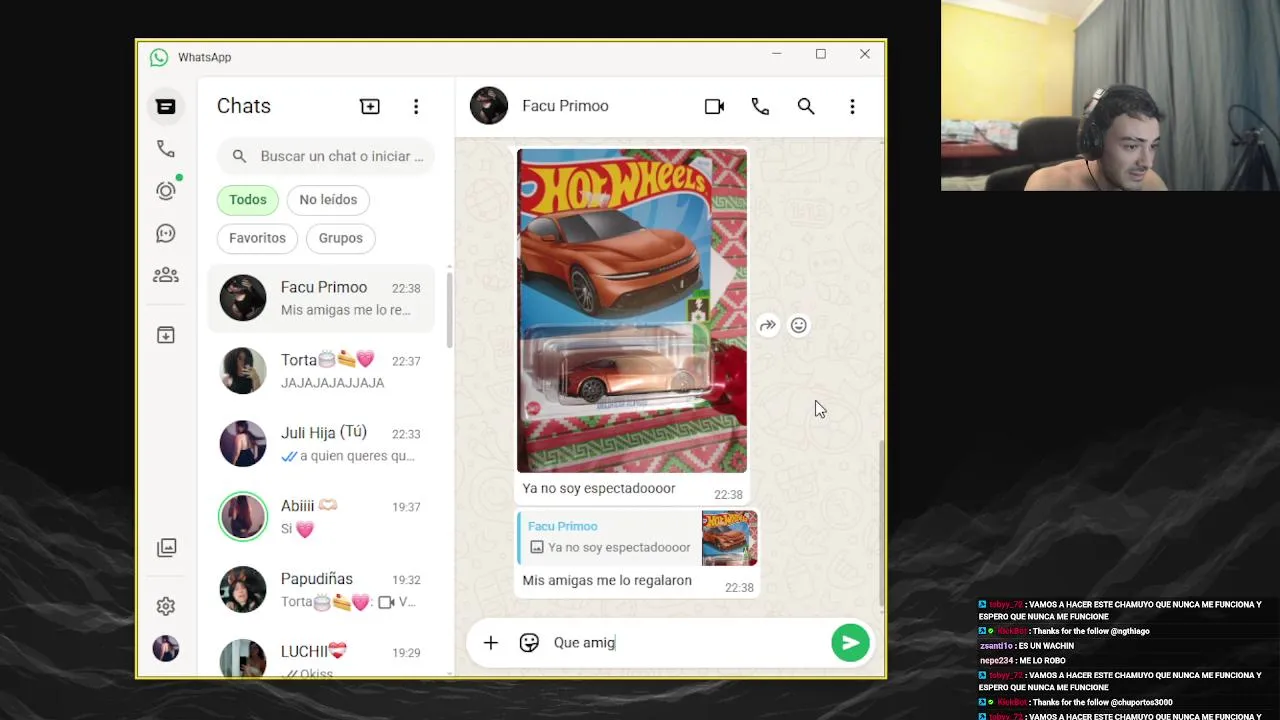1280x720 pixels.
Task: Open your profile avatar in sidebar
Action: (x=166, y=648)
